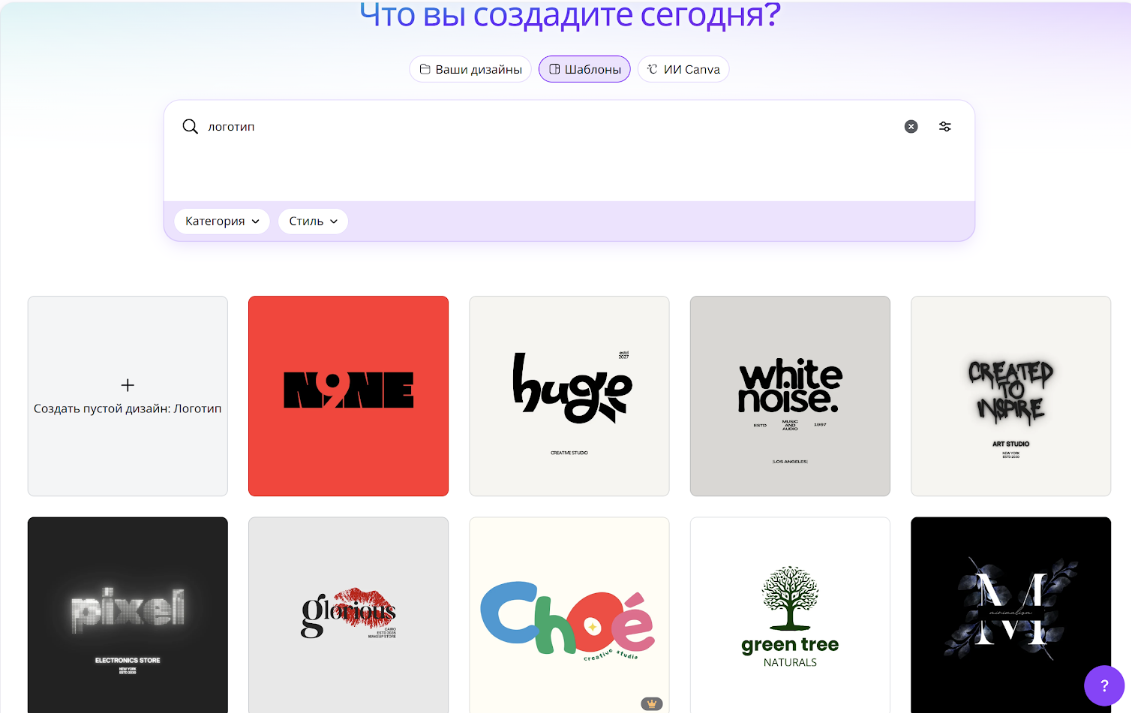1131x713 pixels.
Task: Click the purple help question mark button
Action: pyautogui.click(x=1104, y=686)
